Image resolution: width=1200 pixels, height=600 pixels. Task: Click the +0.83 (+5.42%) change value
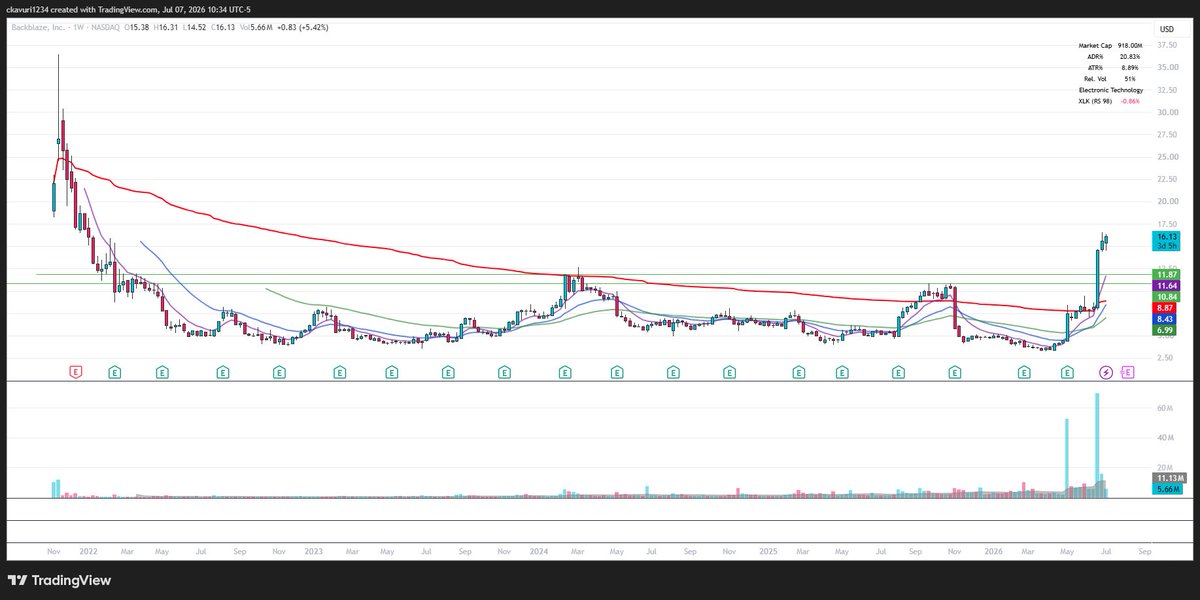tap(304, 27)
